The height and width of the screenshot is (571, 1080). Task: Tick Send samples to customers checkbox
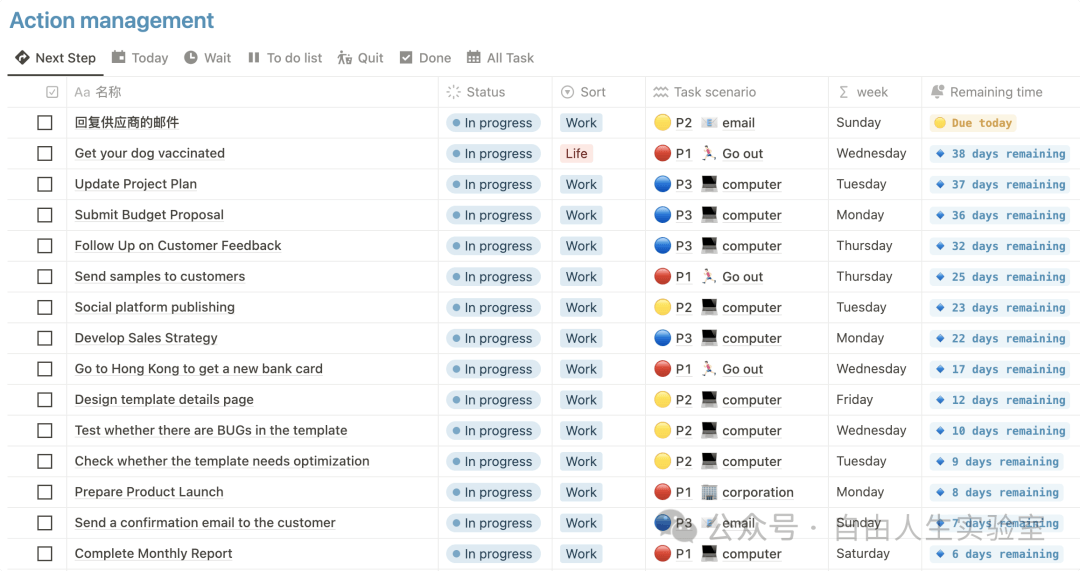(45, 276)
